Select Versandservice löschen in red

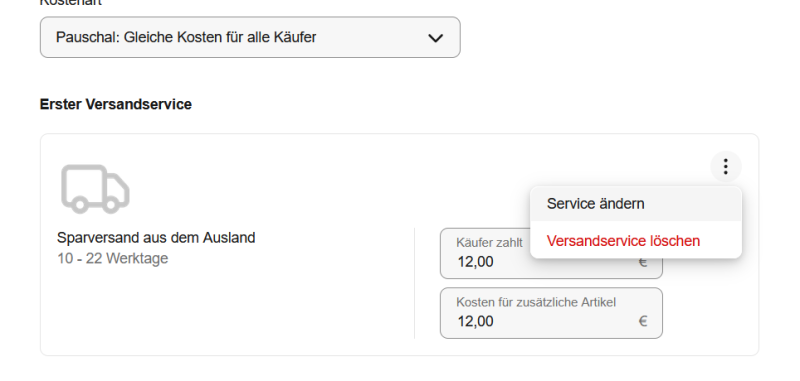click(x=623, y=241)
